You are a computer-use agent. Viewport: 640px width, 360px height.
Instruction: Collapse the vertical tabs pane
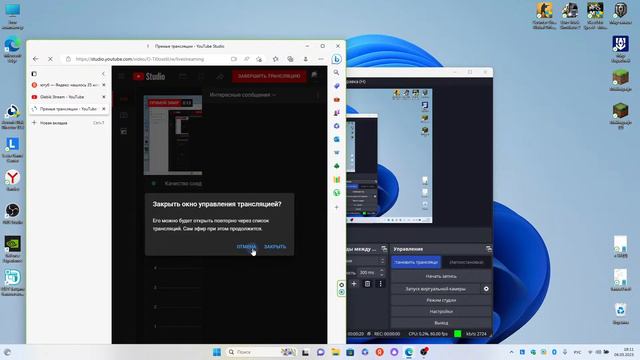pyautogui.click(x=103, y=74)
